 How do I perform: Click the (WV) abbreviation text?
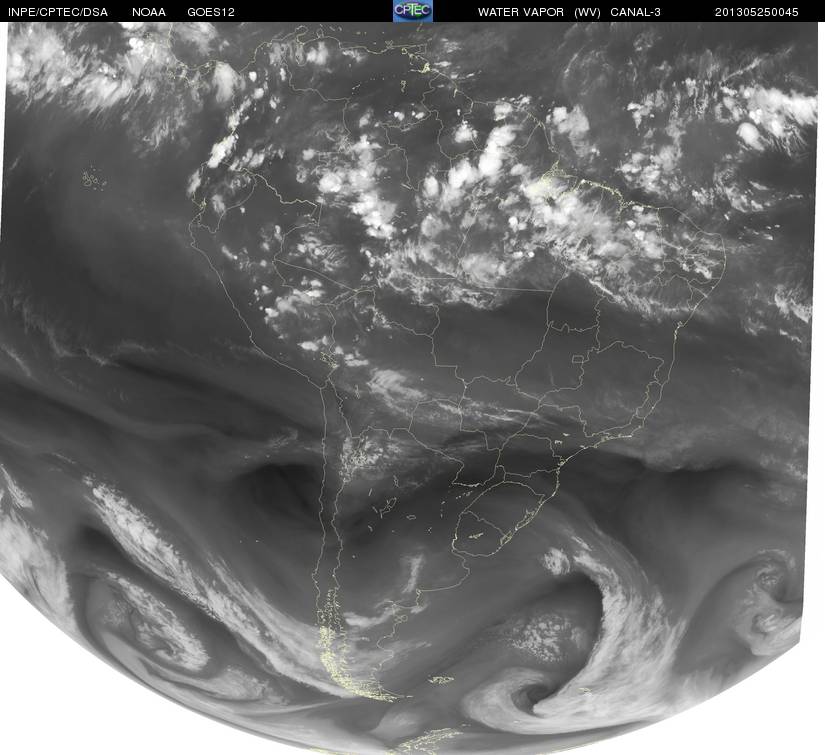(x=587, y=12)
